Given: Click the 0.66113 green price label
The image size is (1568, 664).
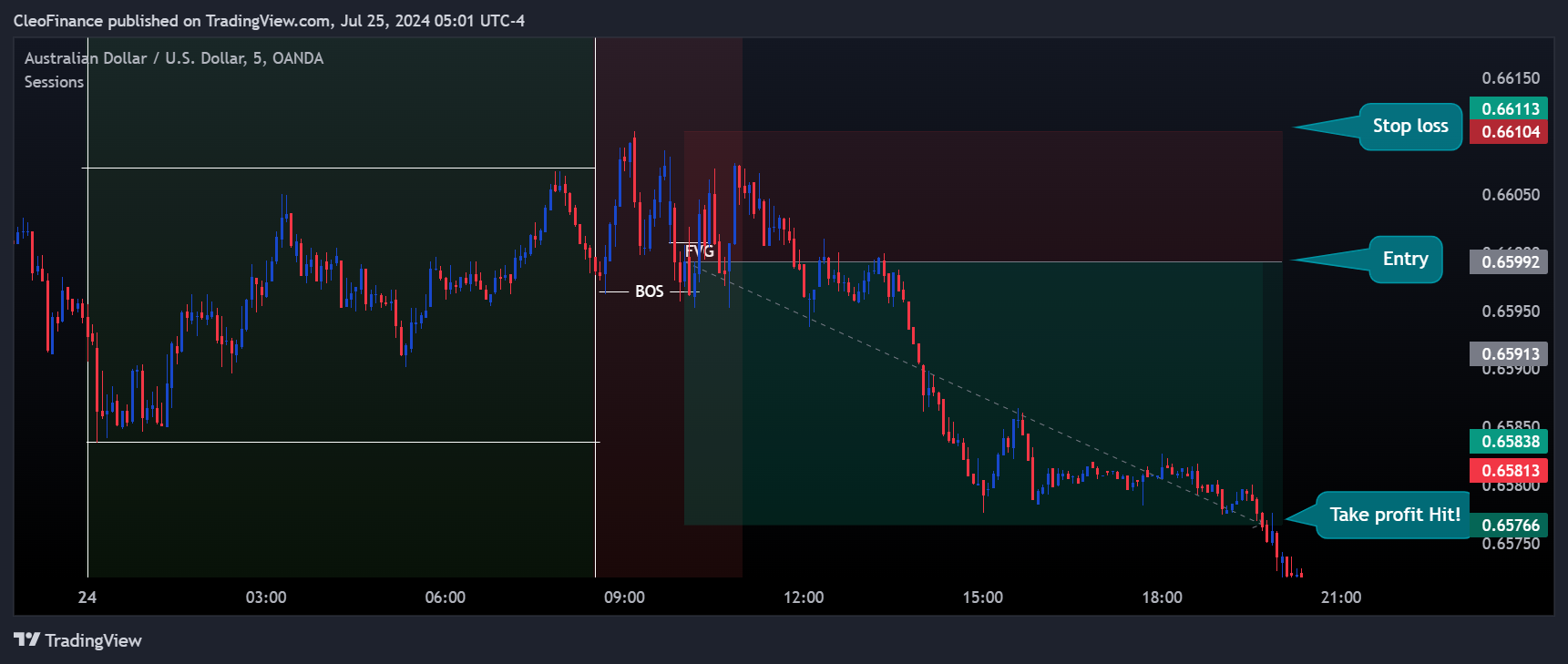Looking at the screenshot, I should pos(1509,108).
